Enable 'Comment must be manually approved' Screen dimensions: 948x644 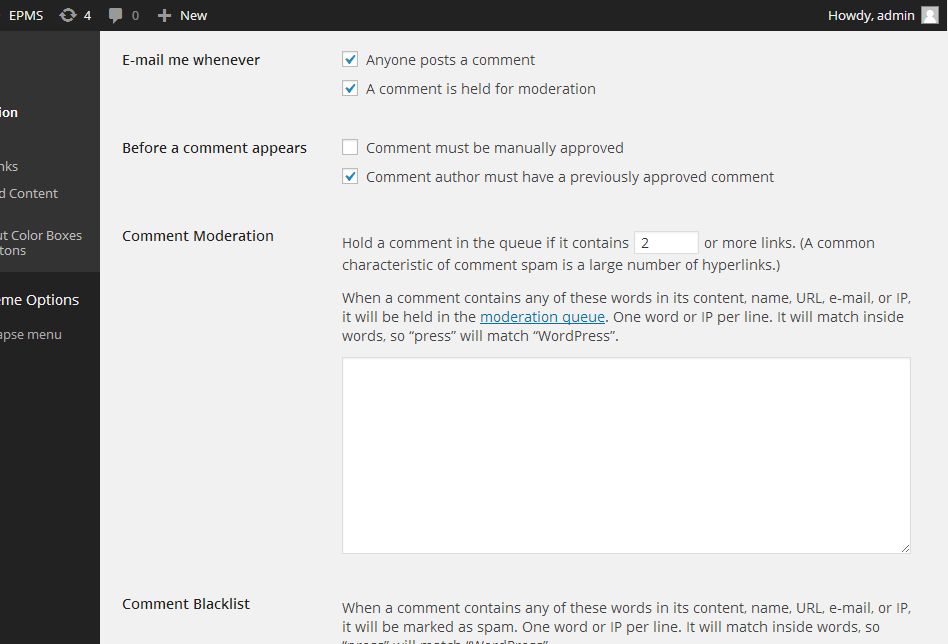pyautogui.click(x=350, y=148)
